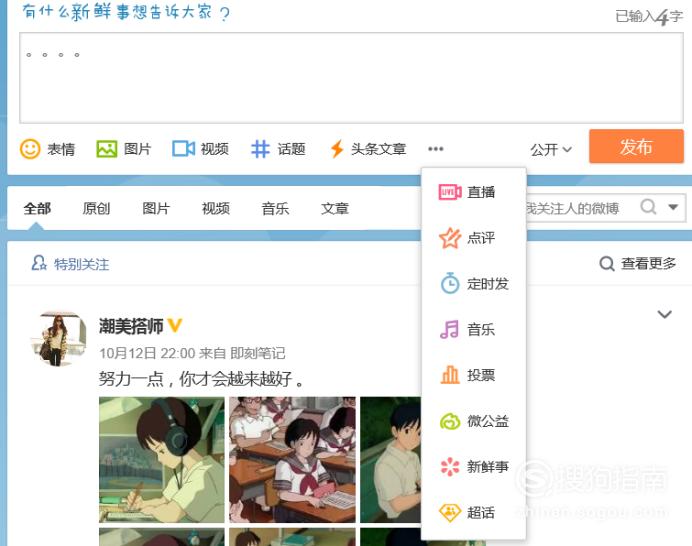Click the magnifier beside 查看更多
This screenshot has height=546, width=692.
(x=607, y=264)
